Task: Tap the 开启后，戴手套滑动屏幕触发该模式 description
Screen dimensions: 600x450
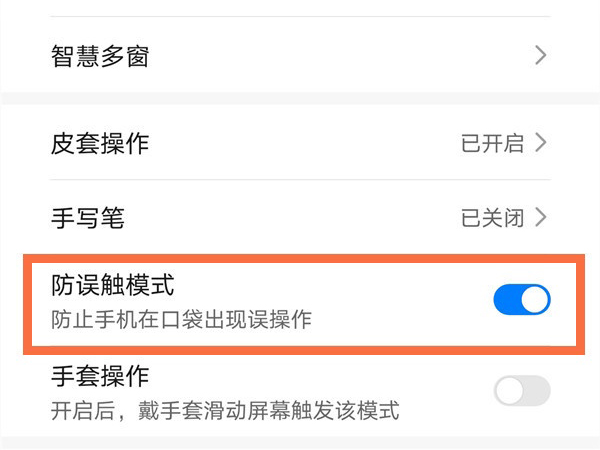Action: coord(225,410)
